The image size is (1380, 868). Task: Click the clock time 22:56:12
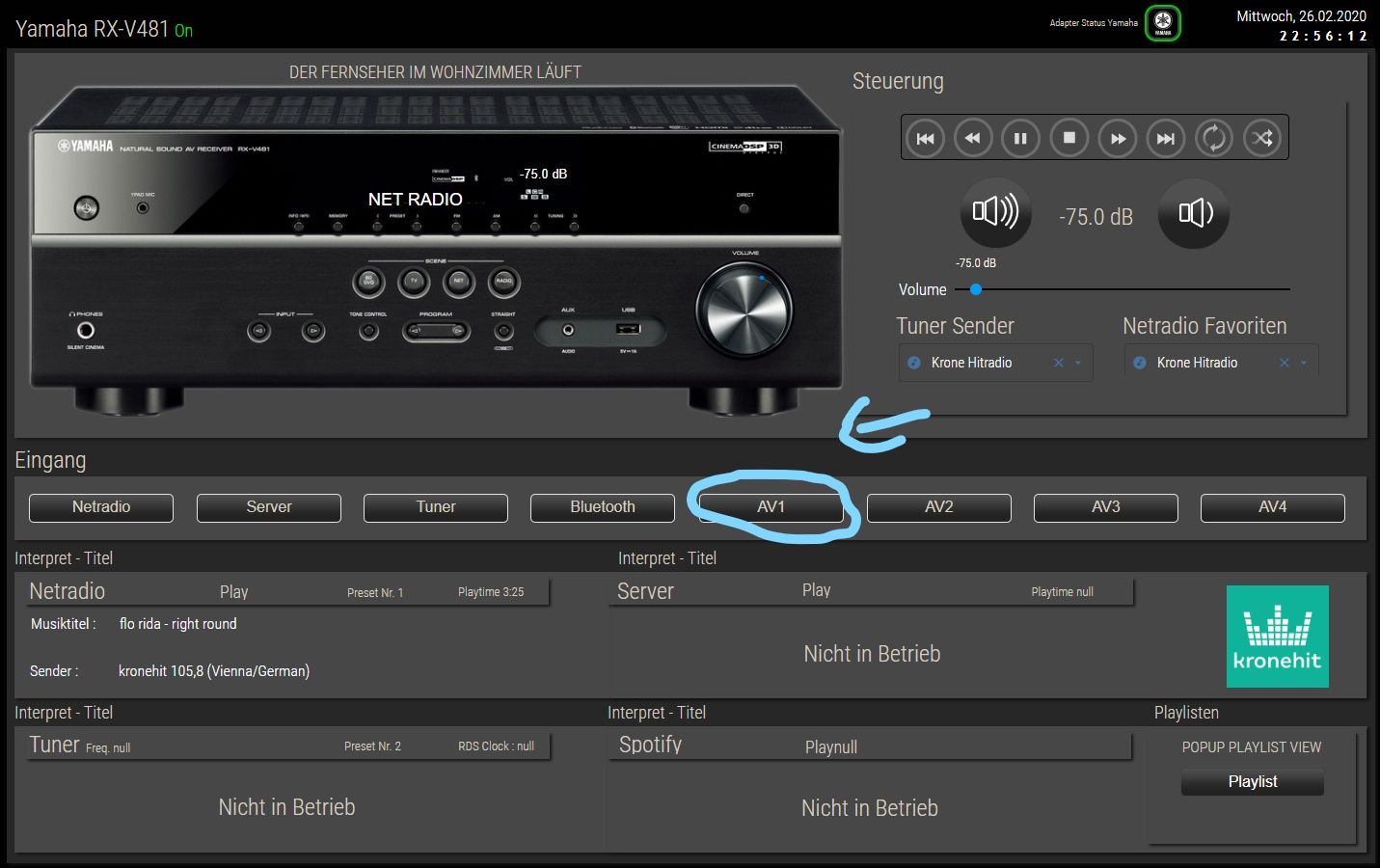click(x=1323, y=36)
